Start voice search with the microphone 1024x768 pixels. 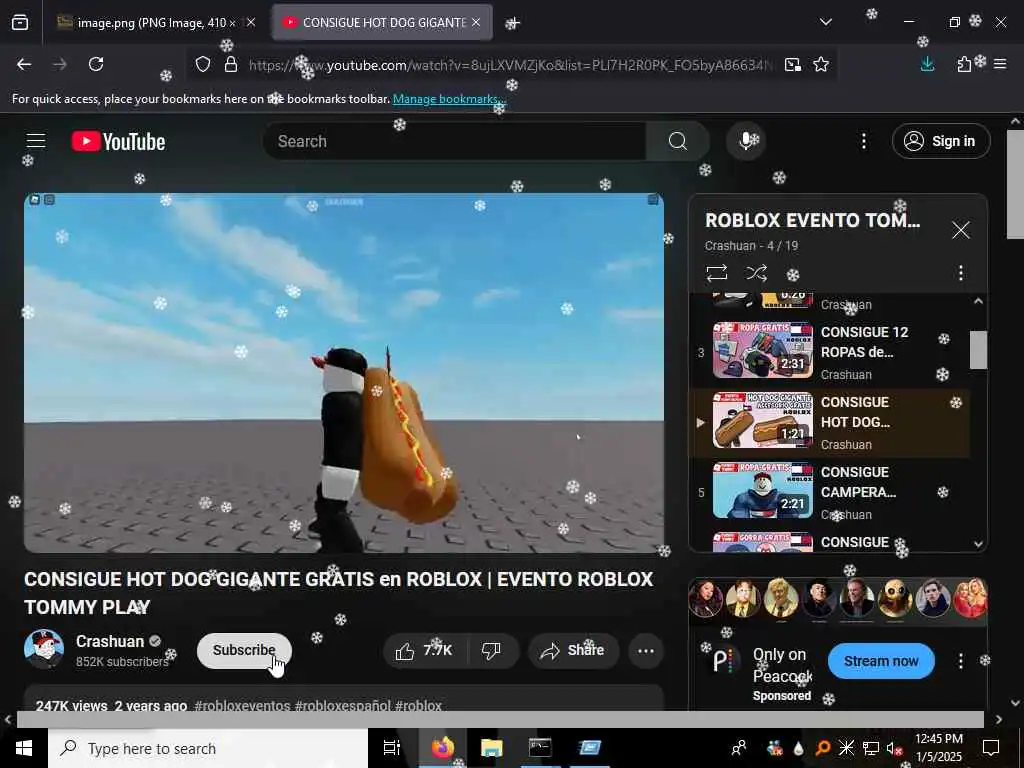746,140
